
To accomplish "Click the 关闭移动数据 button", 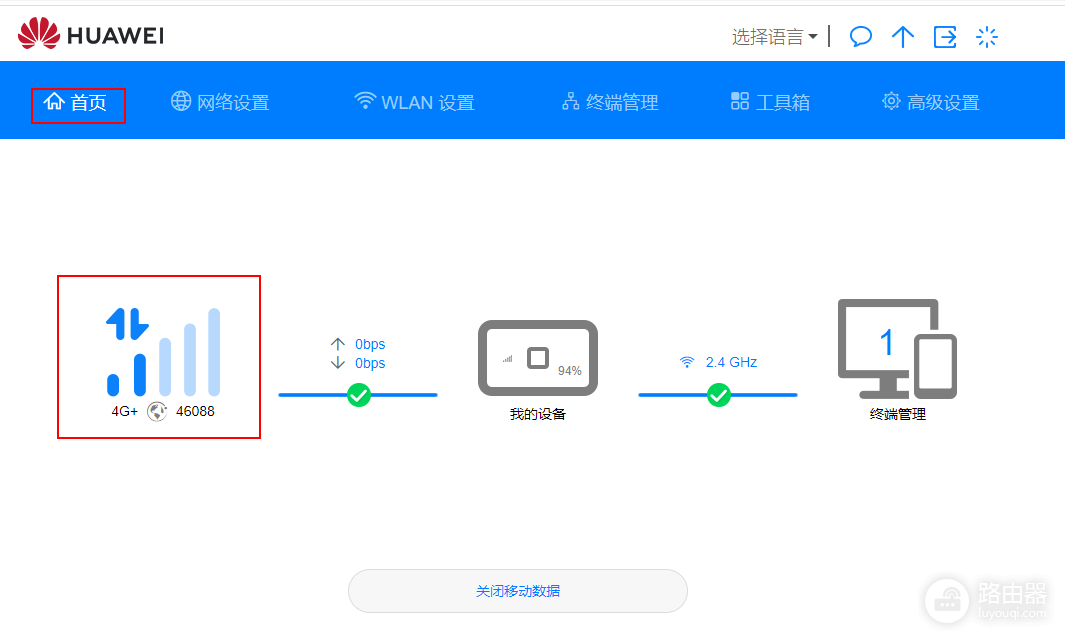I will 518,591.
